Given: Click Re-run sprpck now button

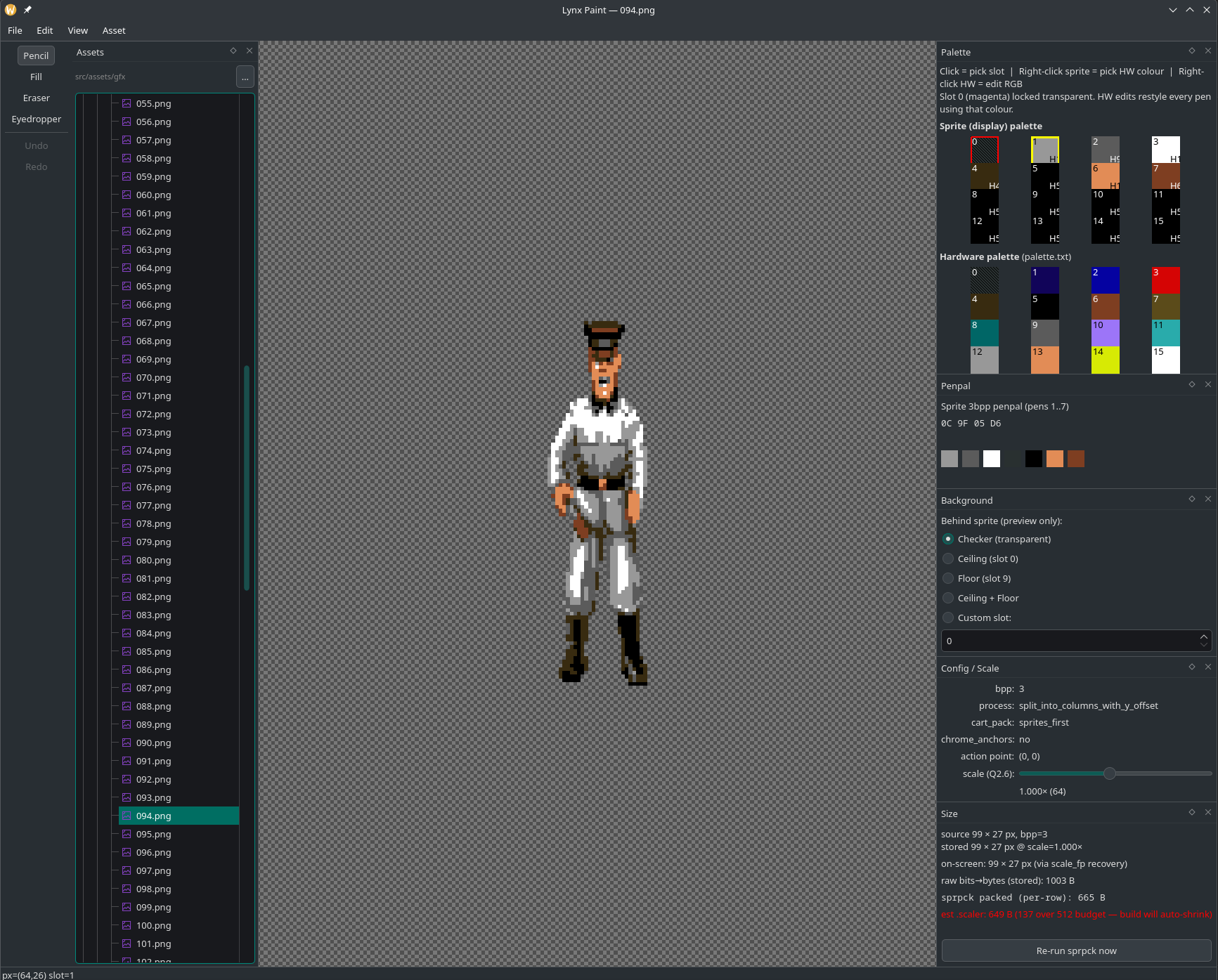Looking at the screenshot, I should (x=1076, y=950).
